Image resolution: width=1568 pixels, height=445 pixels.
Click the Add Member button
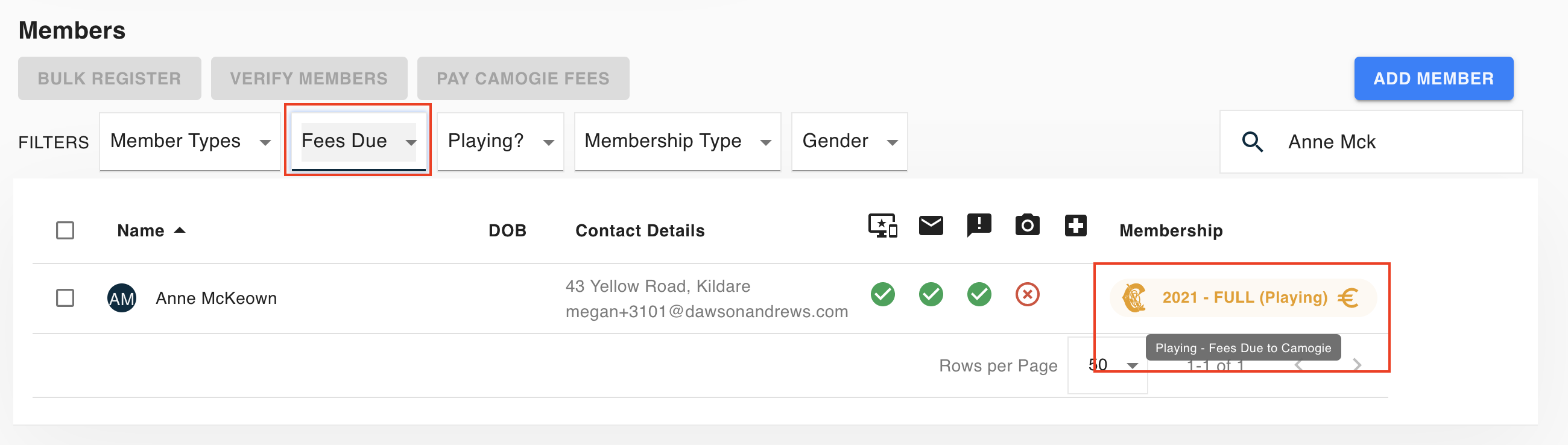pyautogui.click(x=1433, y=78)
